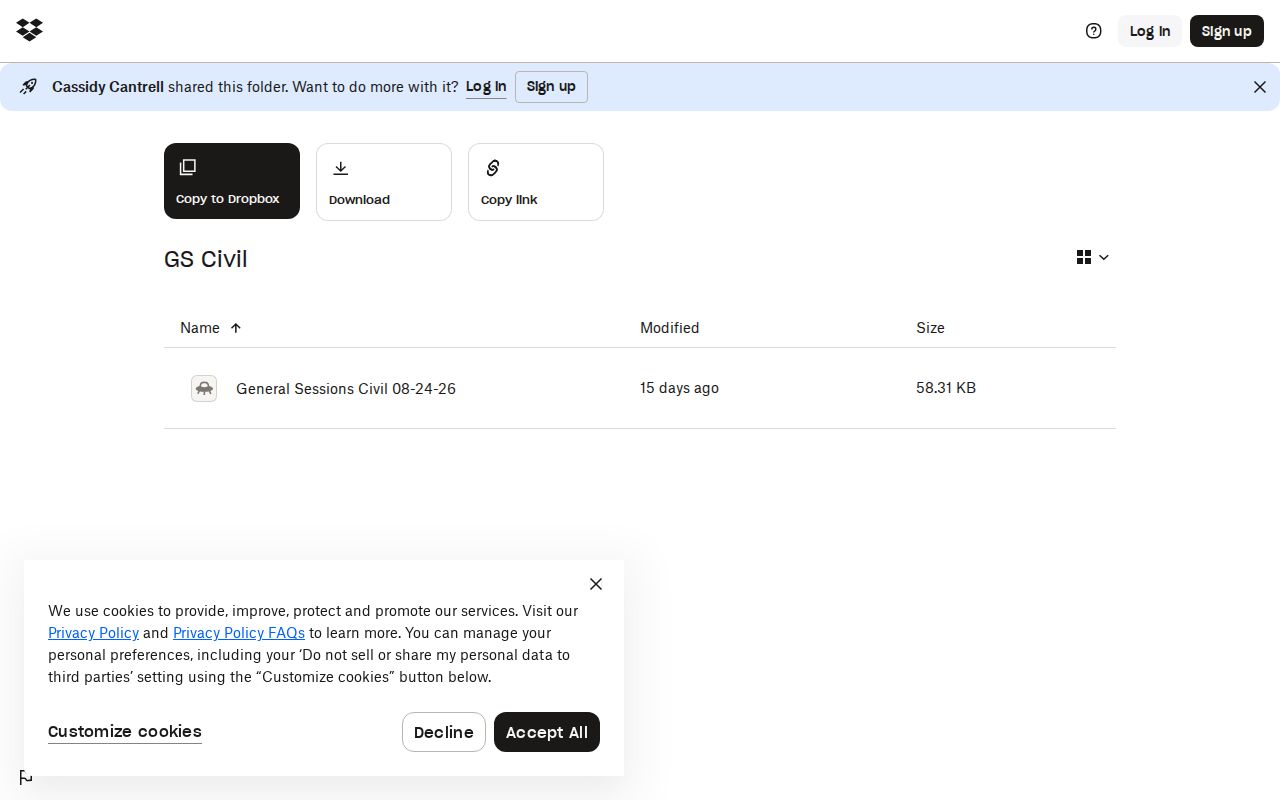The height and width of the screenshot is (800, 1280).
Task: Open the help question mark icon
Action: click(1094, 31)
